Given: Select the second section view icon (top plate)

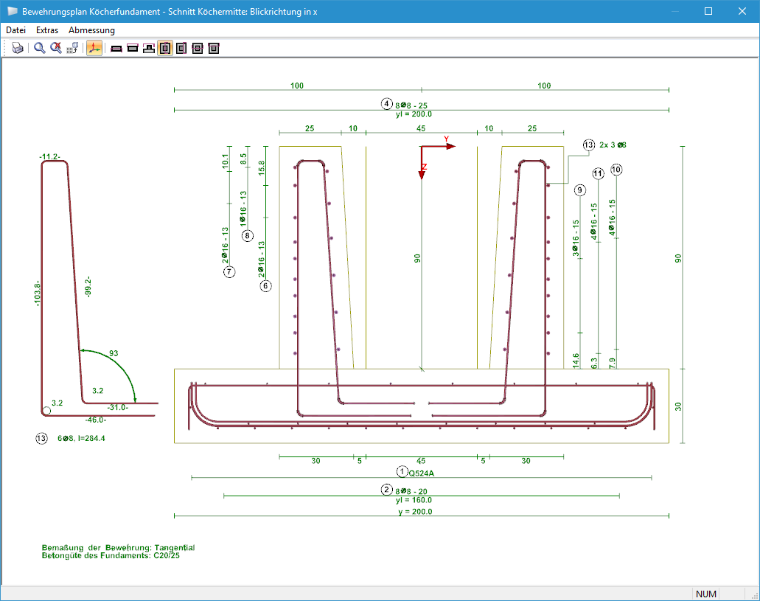Looking at the screenshot, I should [x=133, y=48].
